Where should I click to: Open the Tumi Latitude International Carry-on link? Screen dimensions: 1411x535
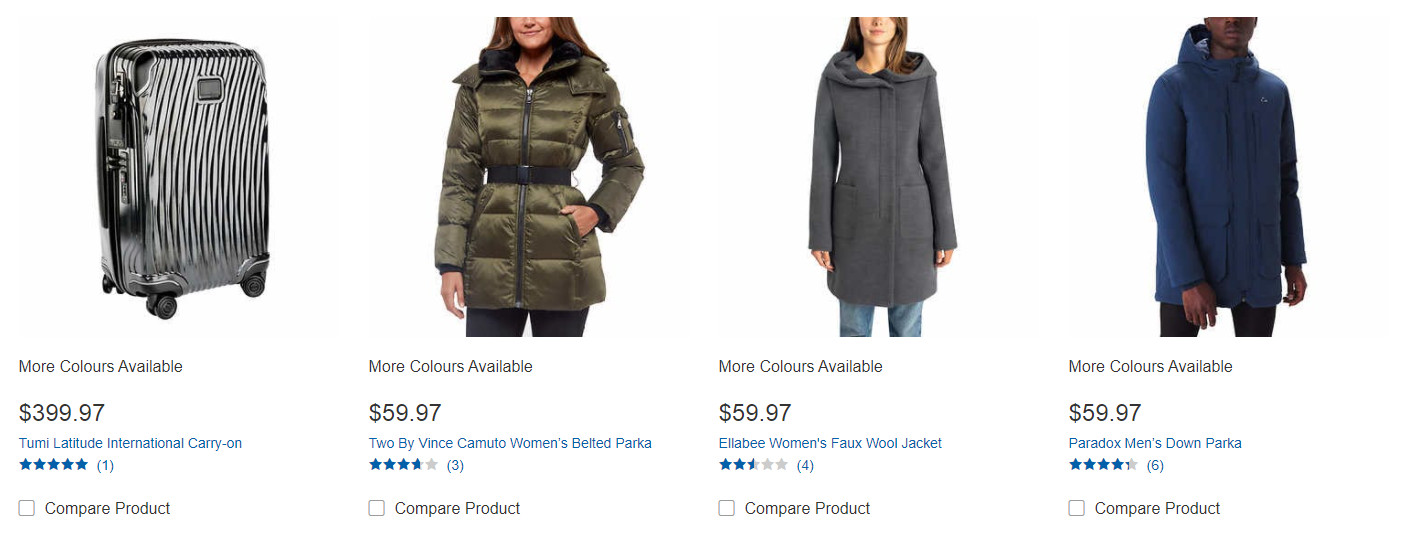point(130,443)
